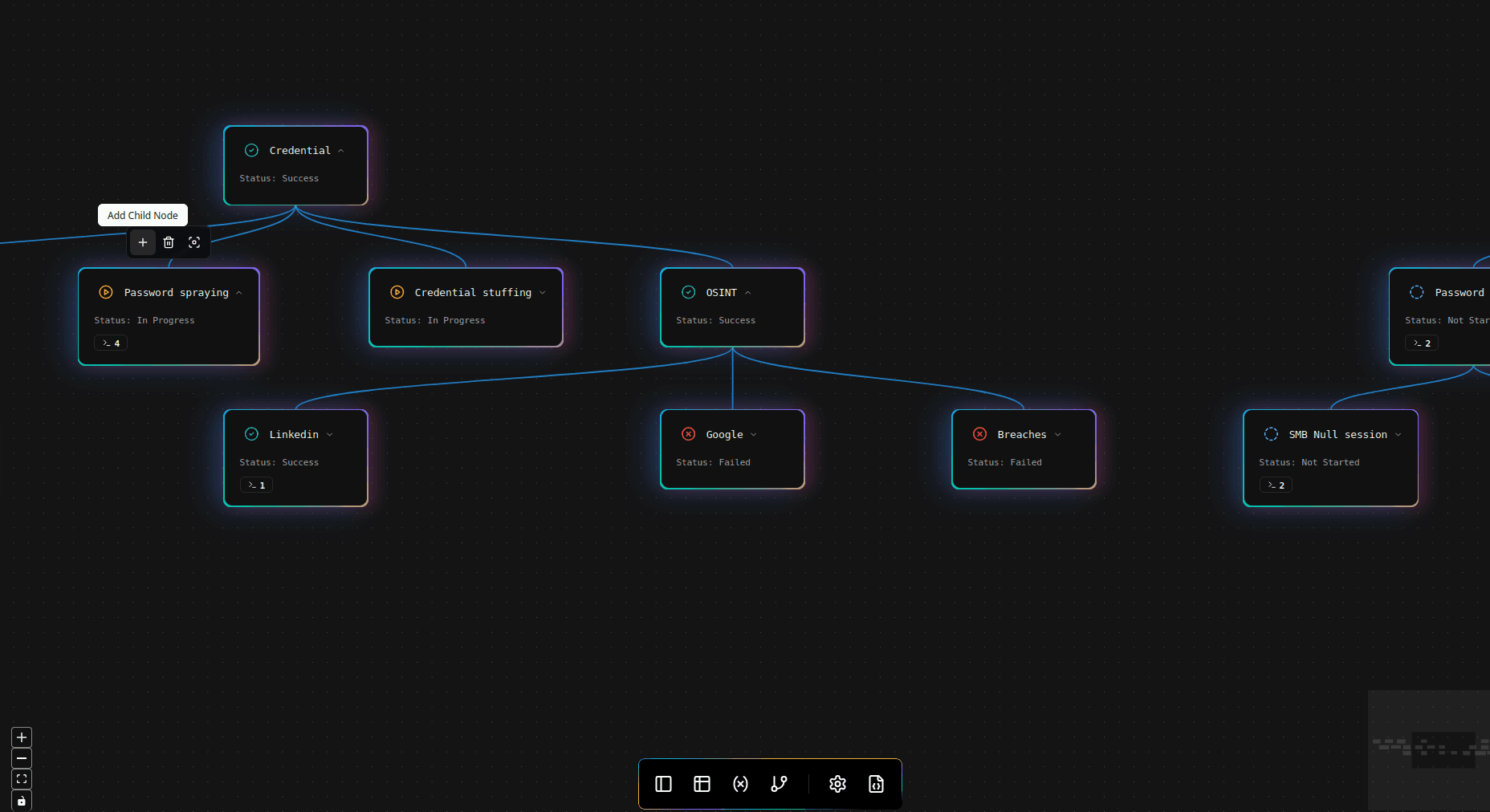Fit view using the fullscreen control
This screenshot has height=812, width=1490.
point(21,779)
